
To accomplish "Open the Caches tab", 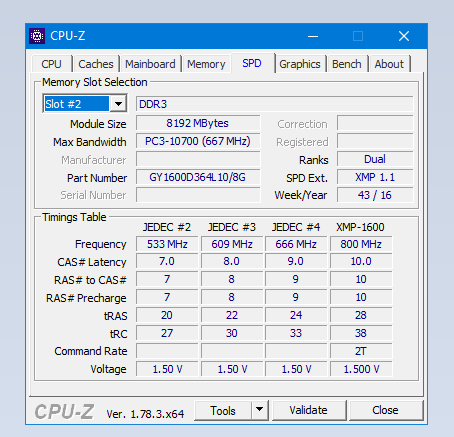I will click(96, 64).
